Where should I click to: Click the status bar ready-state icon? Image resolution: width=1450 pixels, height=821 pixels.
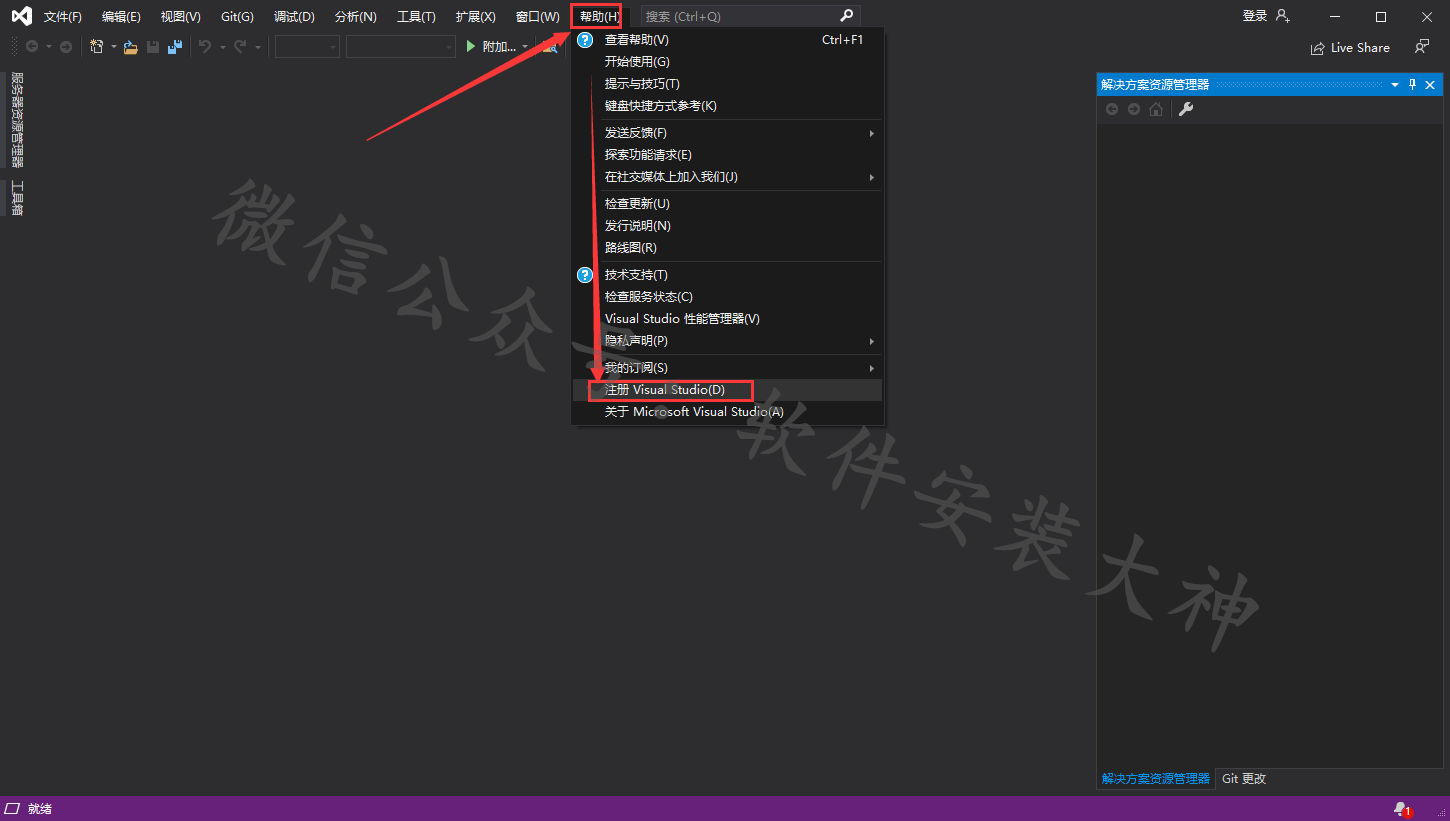coord(13,808)
